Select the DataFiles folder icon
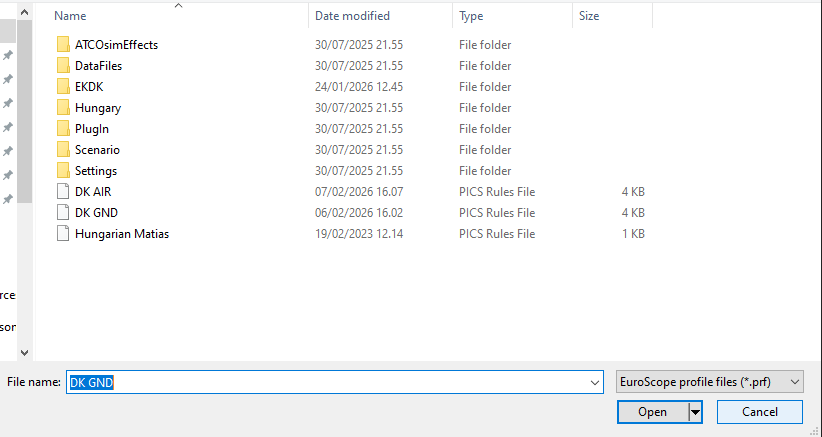This screenshot has height=437, width=822. 63,66
